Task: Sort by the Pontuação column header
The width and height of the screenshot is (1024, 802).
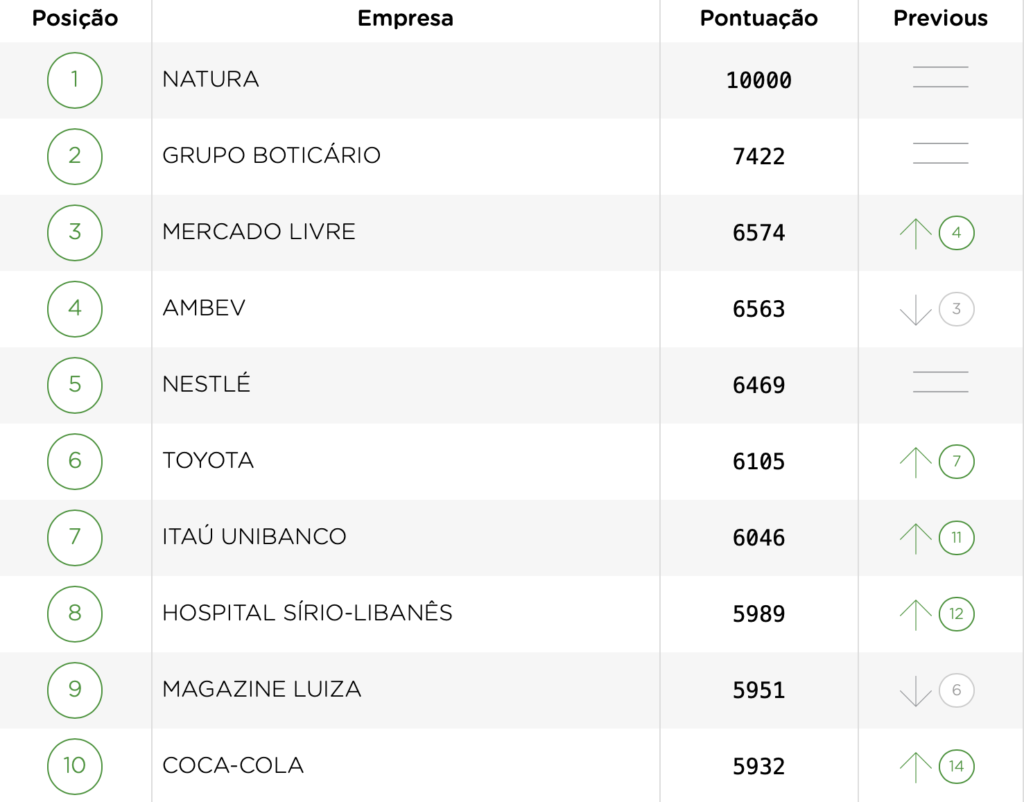Action: click(x=758, y=19)
